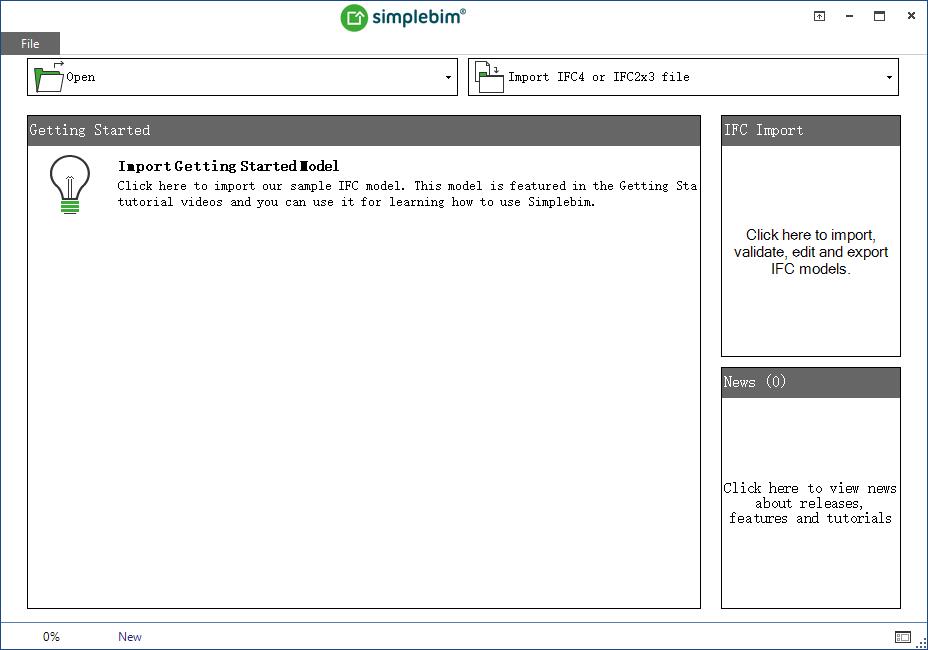Expand the Import IFC dropdown arrow
The height and width of the screenshot is (650, 928).
coord(889,77)
